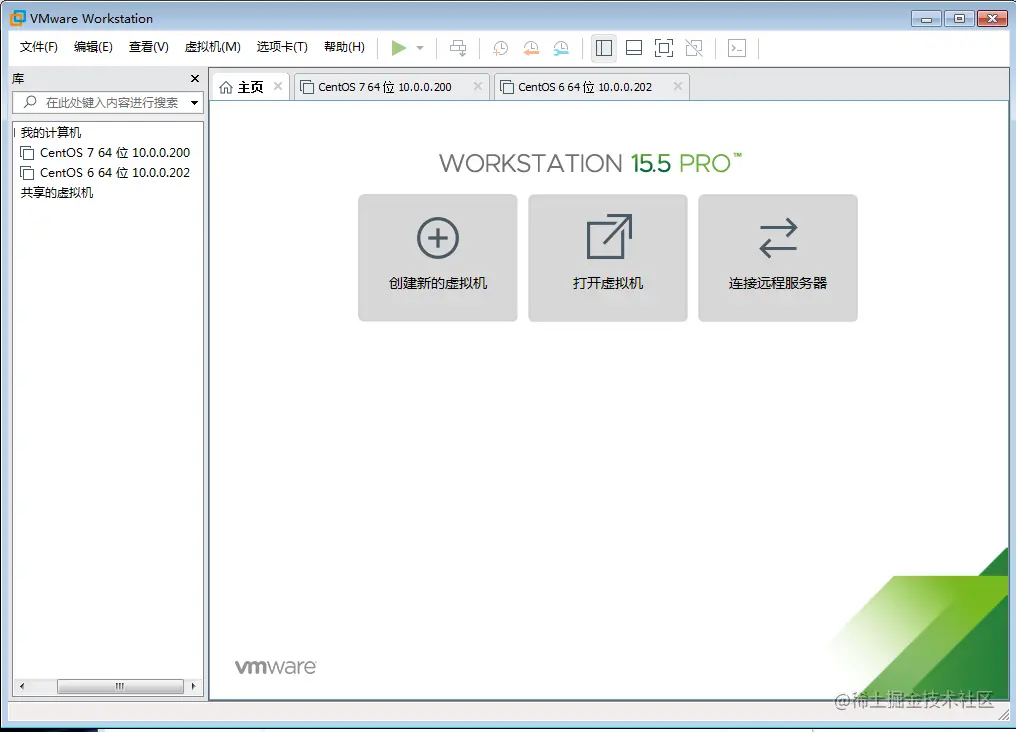Click the 打开虚拟机 button
This screenshot has width=1016, height=732.
click(608, 258)
